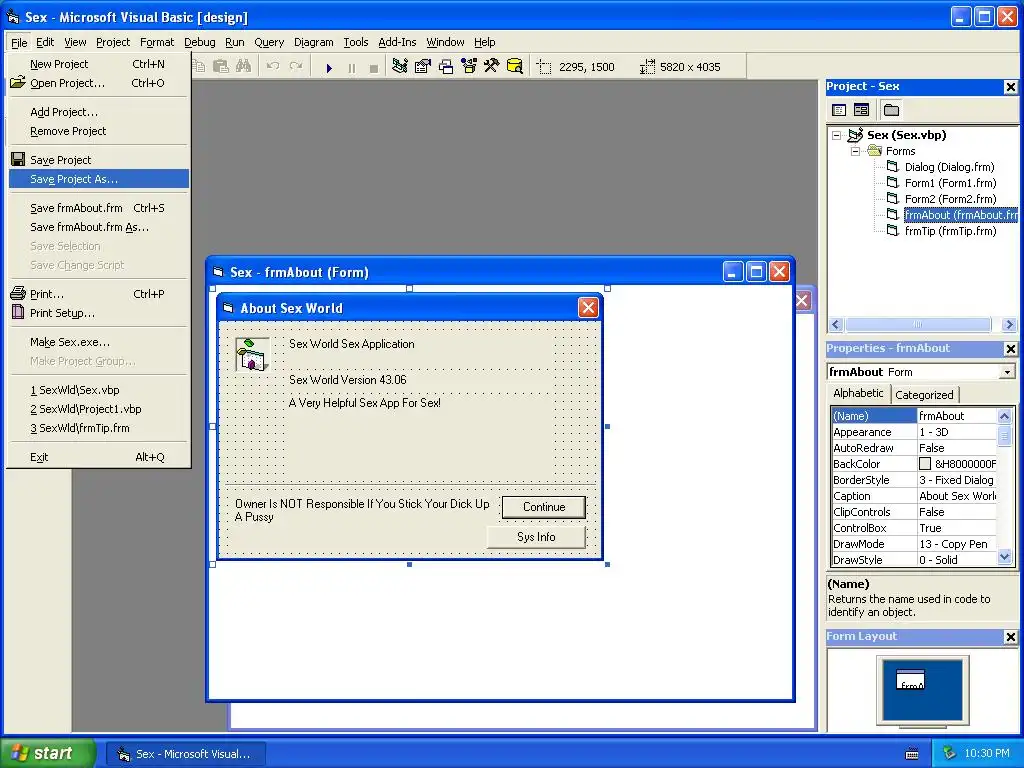This screenshot has height=768, width=1024.
Task: Switch to the Categorized properties tab
Action: click(924, 394)
